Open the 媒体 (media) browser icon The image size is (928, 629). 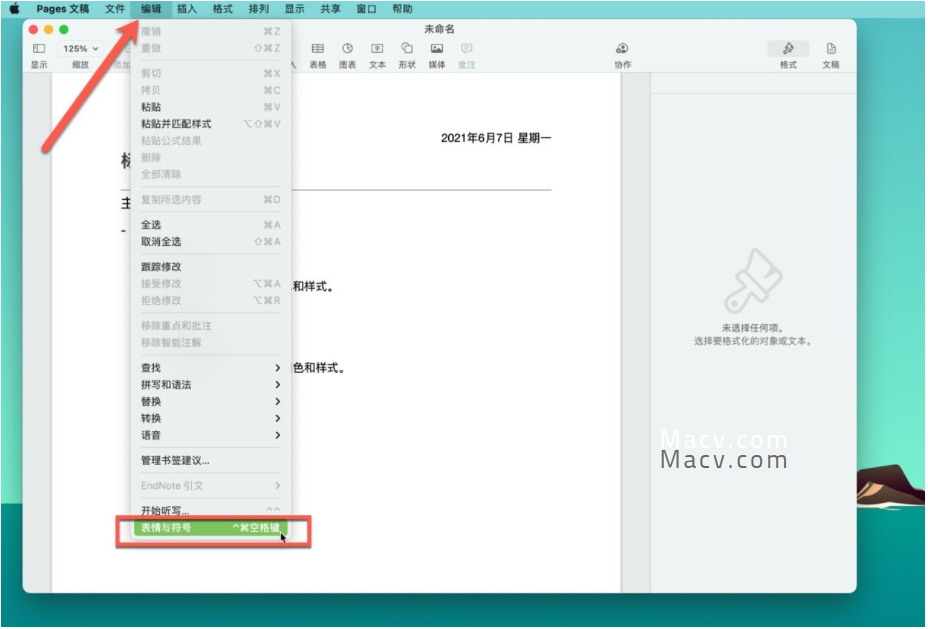pyautogui.click(x=436, y=48)
